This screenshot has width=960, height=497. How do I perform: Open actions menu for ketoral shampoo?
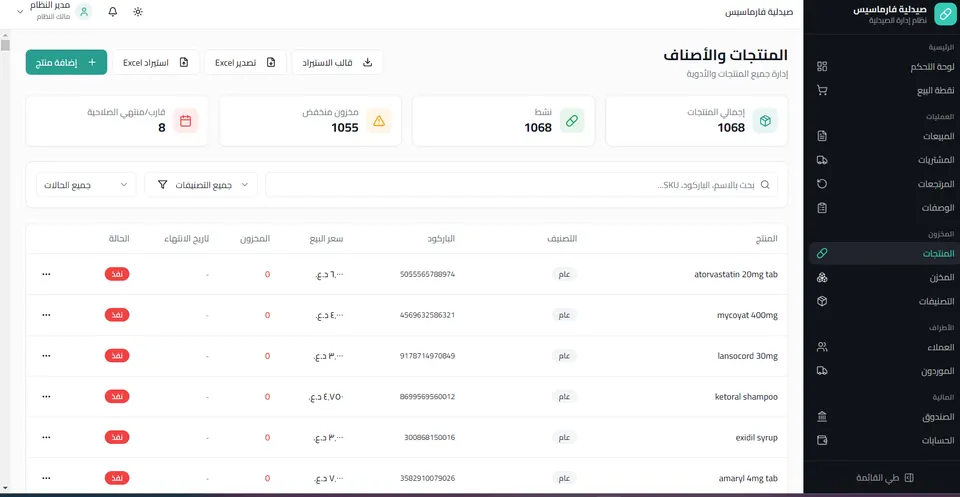pyautogui.click(x=46, y=397)
